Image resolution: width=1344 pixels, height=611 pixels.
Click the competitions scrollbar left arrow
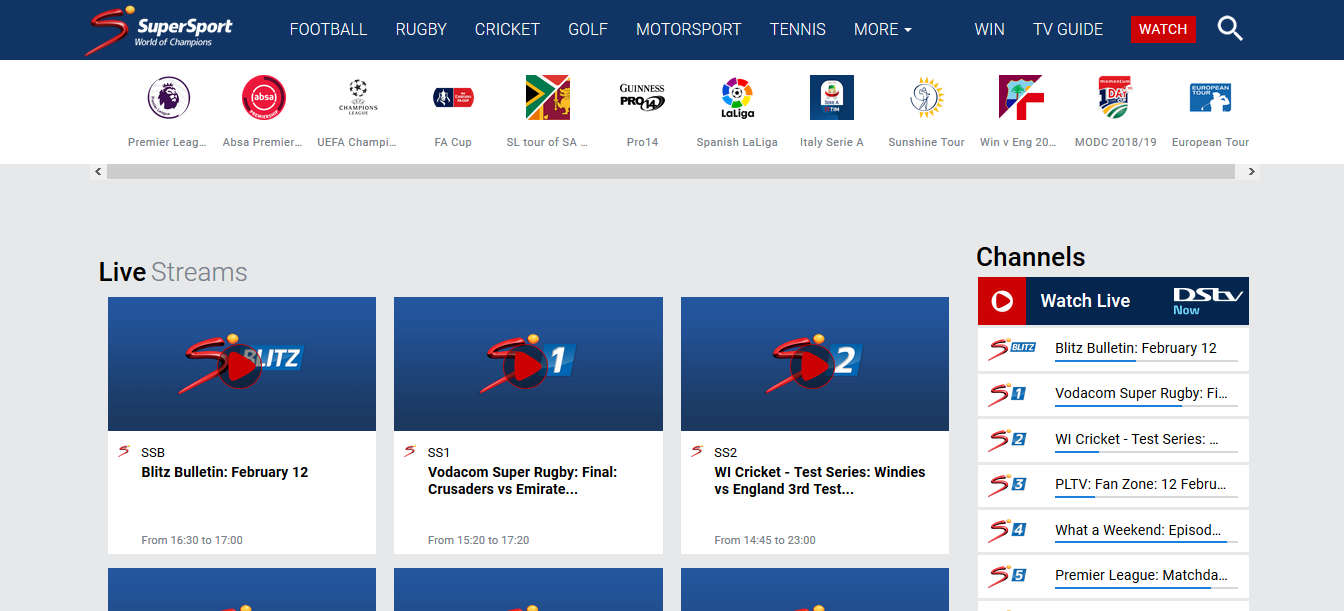98,172
